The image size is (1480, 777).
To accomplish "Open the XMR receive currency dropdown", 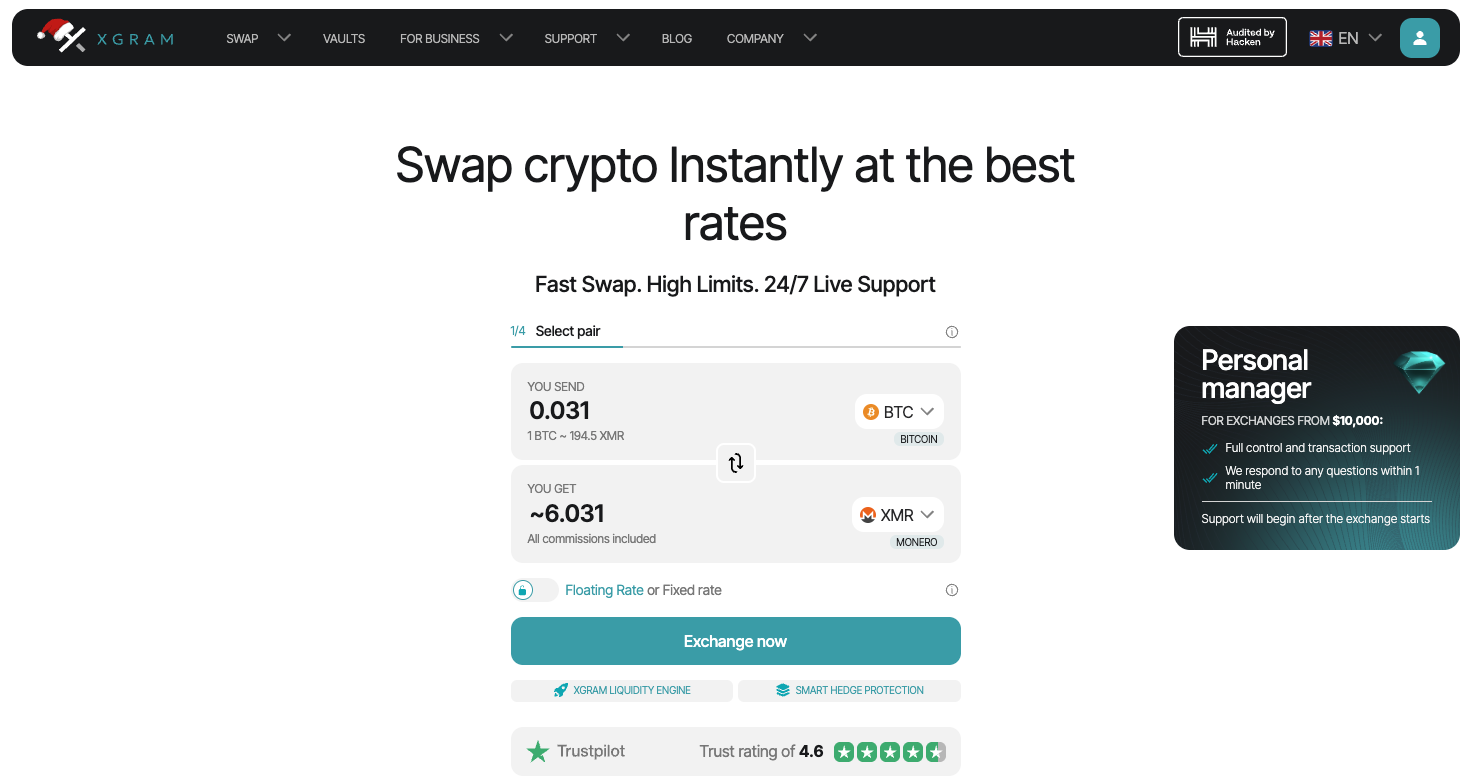I will pyautogui.click(x=898, y=515).
